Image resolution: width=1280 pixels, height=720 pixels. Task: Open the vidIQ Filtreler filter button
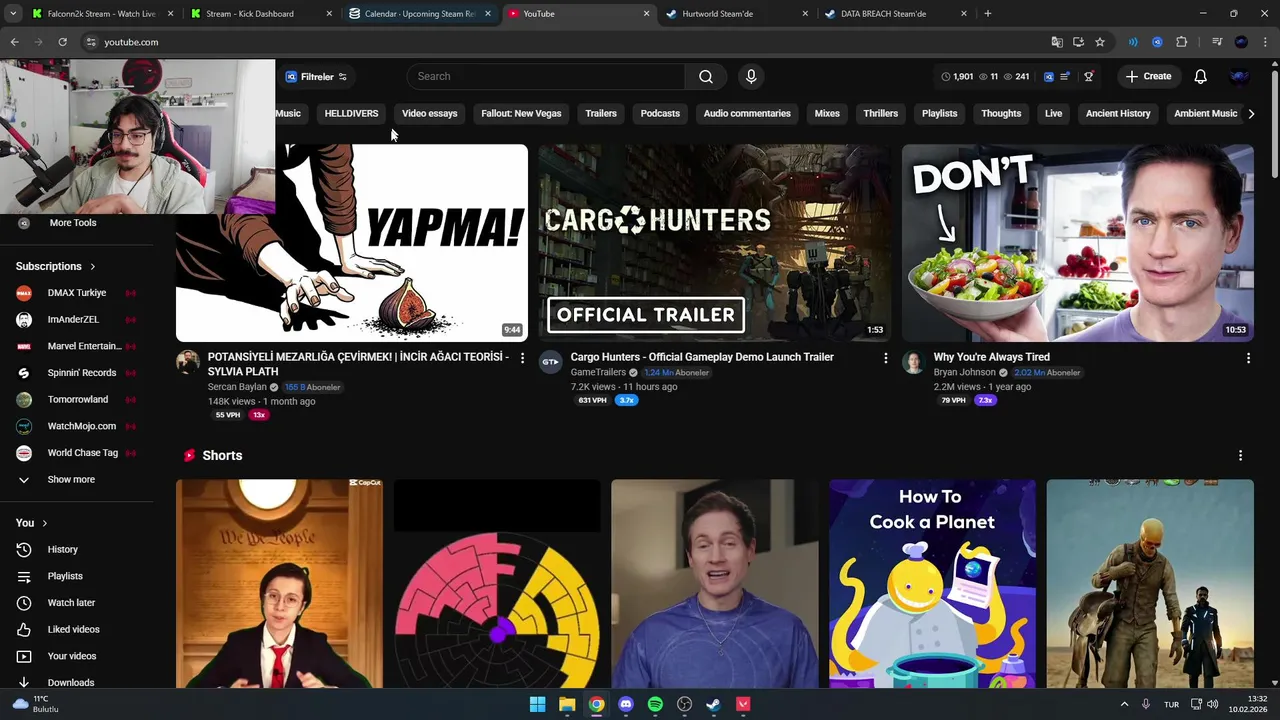tap(315, 77)
